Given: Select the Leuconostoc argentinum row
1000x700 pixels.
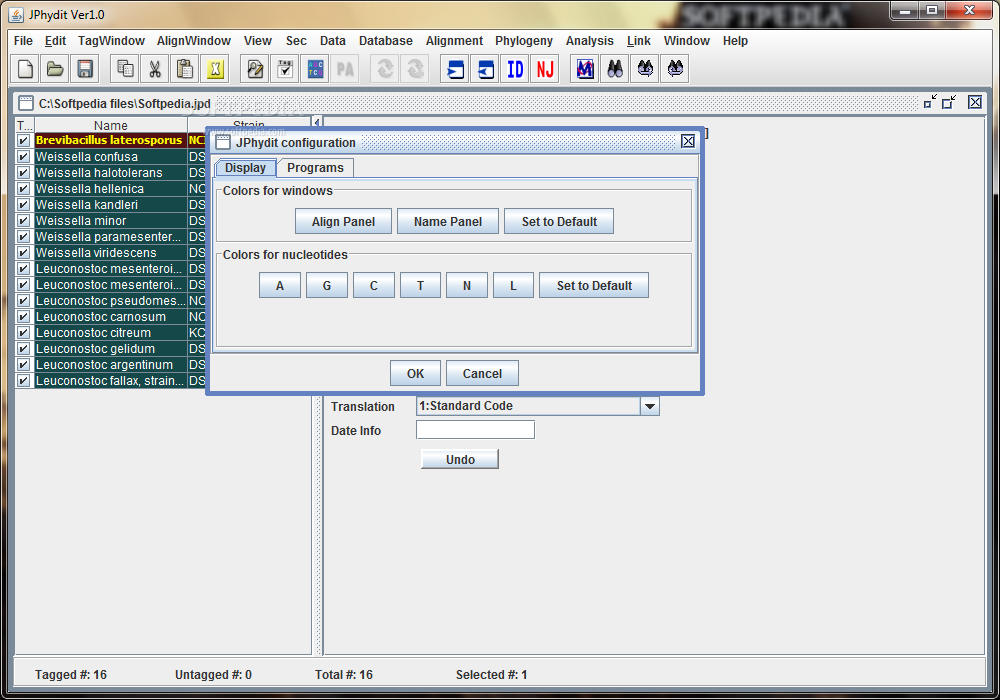Looking at the screenshot, I should [111, 364].
